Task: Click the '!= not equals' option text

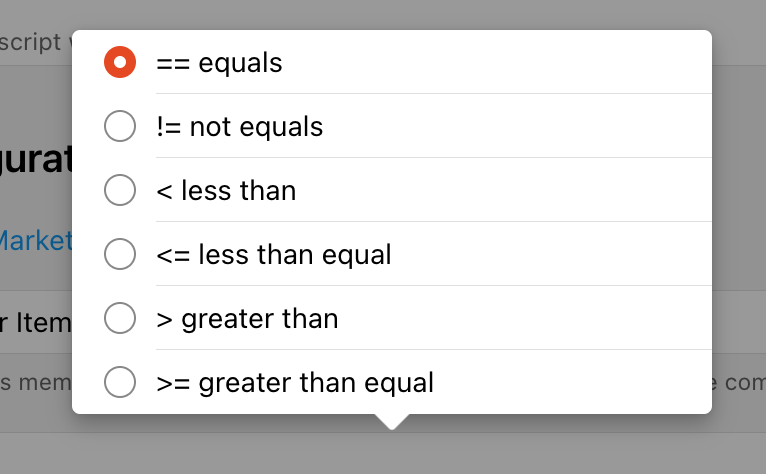Action: 240,127
